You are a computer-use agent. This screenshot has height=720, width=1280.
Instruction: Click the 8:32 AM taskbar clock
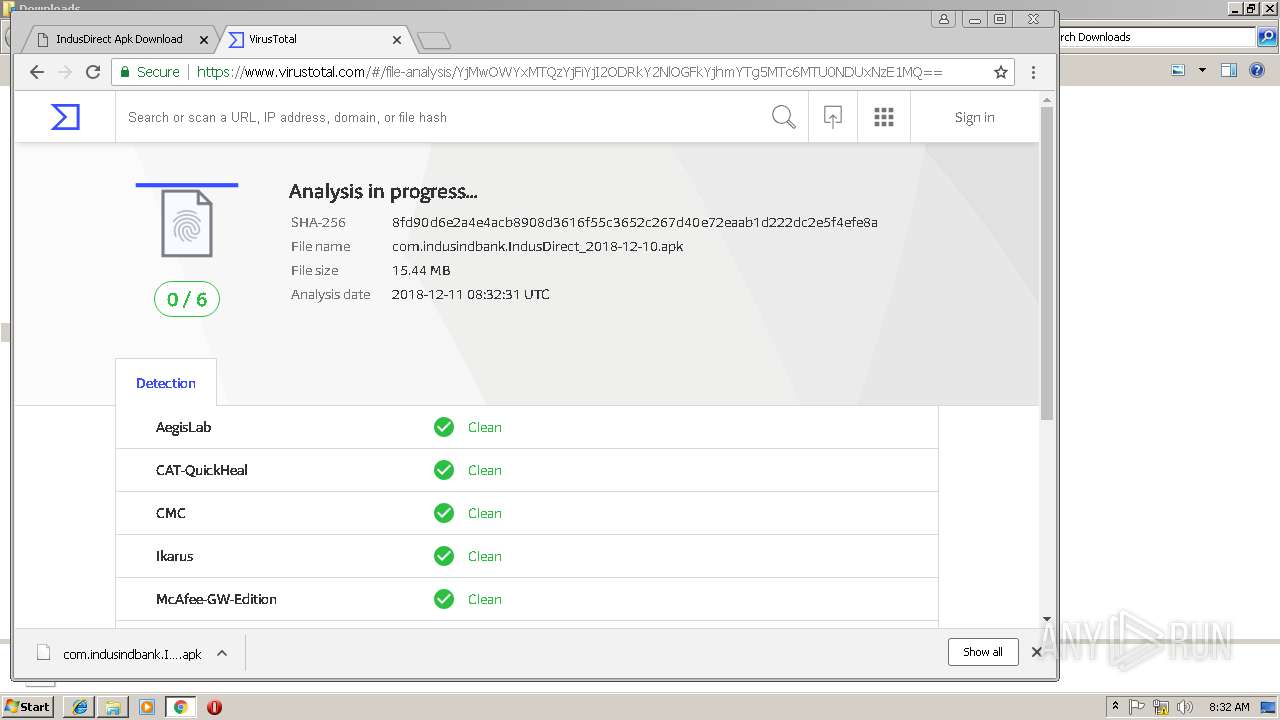tap(1229, 707)
